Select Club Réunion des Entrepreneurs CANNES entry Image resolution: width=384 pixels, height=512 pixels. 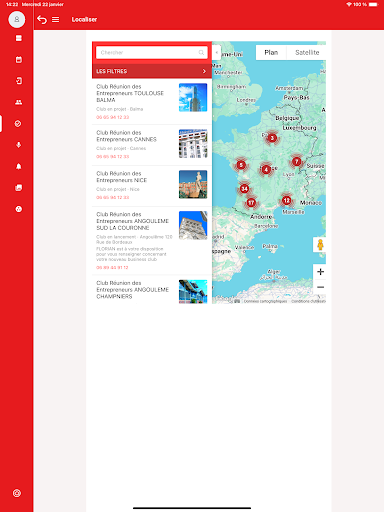click(x=152, y=145)
